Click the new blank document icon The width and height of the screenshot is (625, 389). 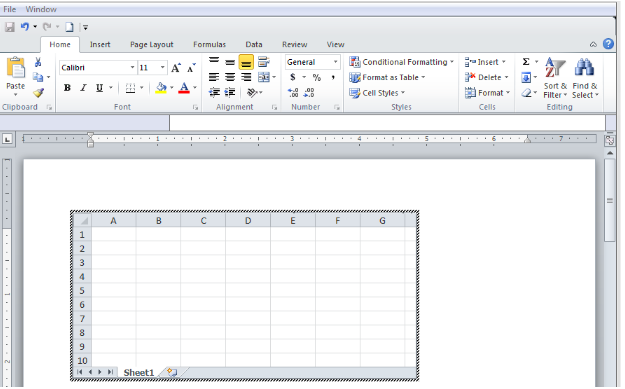(x=69, y=27)
